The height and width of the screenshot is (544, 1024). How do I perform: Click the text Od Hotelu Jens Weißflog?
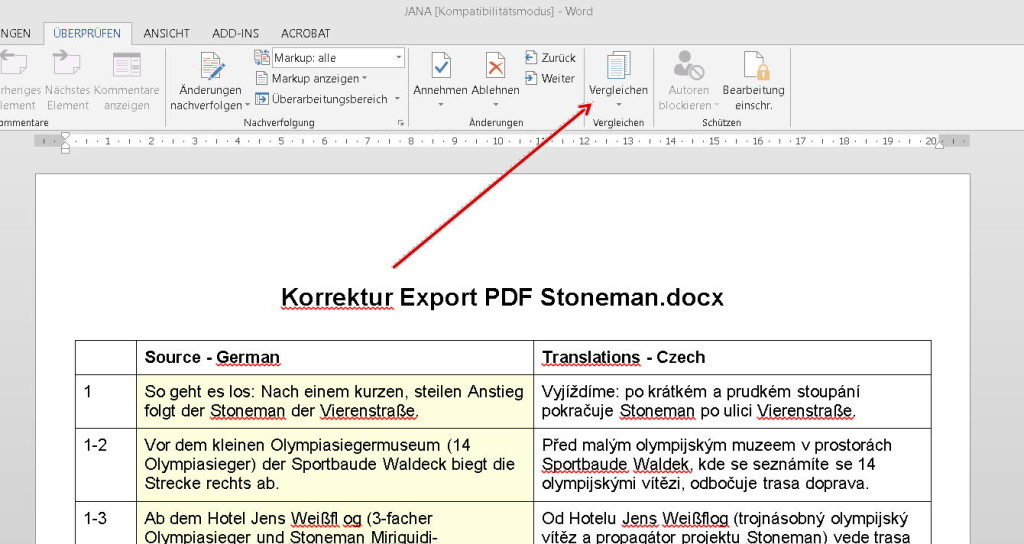tap(635, 519)
